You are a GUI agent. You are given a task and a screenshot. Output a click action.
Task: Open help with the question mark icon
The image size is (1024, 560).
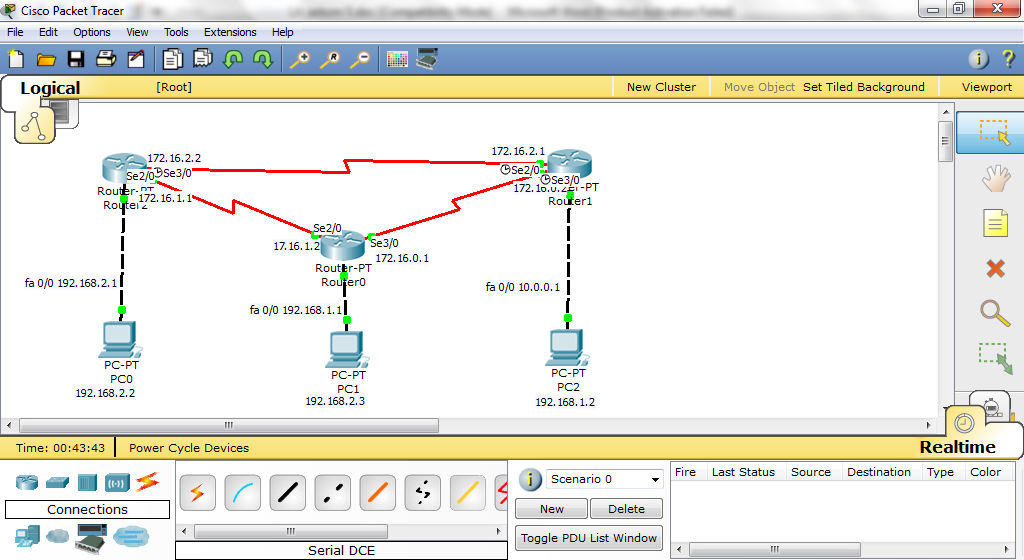click(1008, 59)
